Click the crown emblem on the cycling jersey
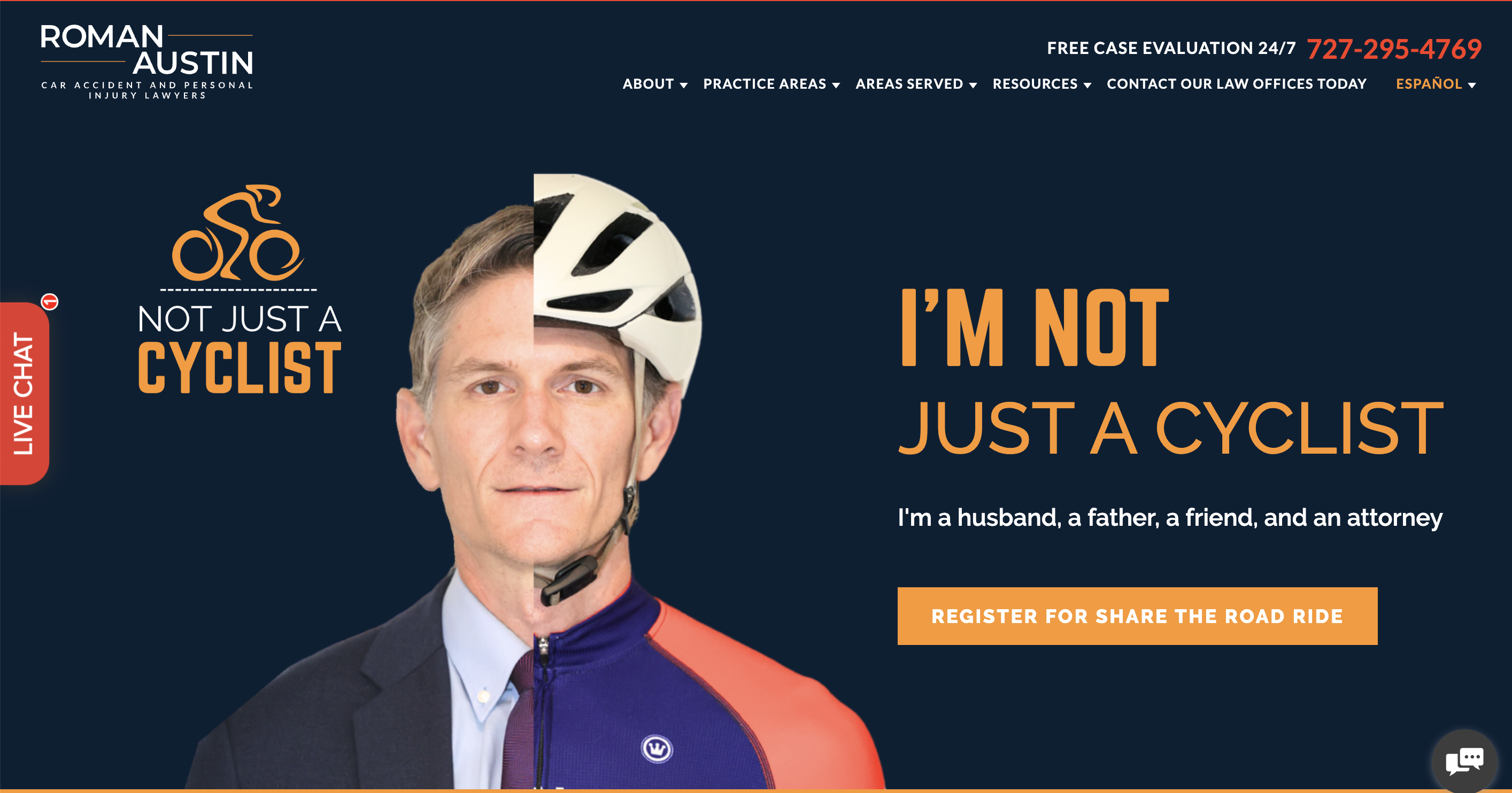1512x793 pixels. [x=657, y=749]
